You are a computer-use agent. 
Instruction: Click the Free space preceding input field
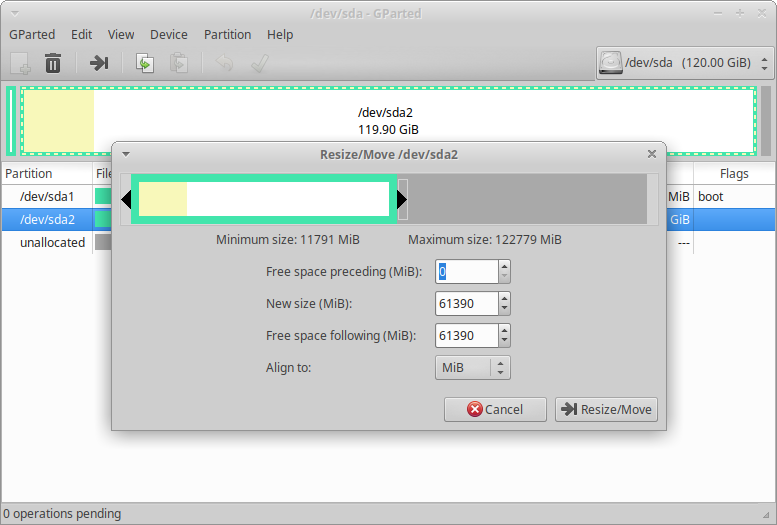[x=467, y=272]
